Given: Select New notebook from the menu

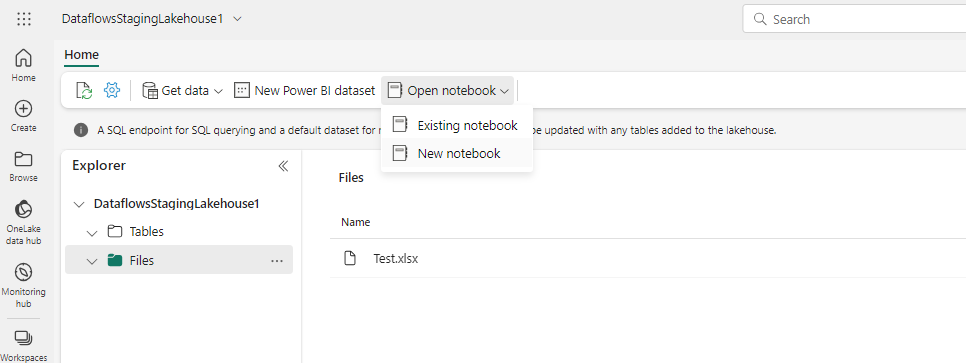Looking at the screenshot, I should click(x=457, y=153).
